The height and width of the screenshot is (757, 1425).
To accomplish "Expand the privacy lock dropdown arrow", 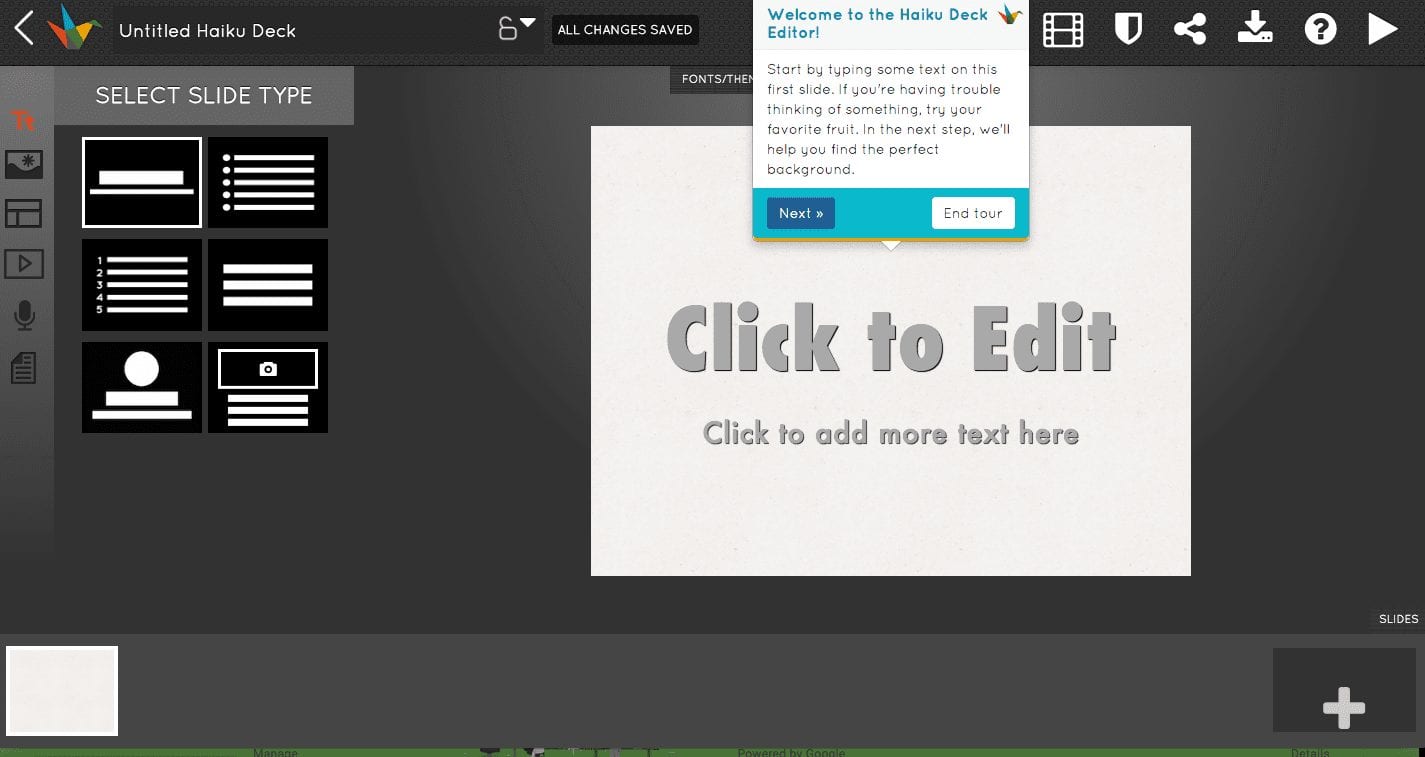I will point(528,23).
